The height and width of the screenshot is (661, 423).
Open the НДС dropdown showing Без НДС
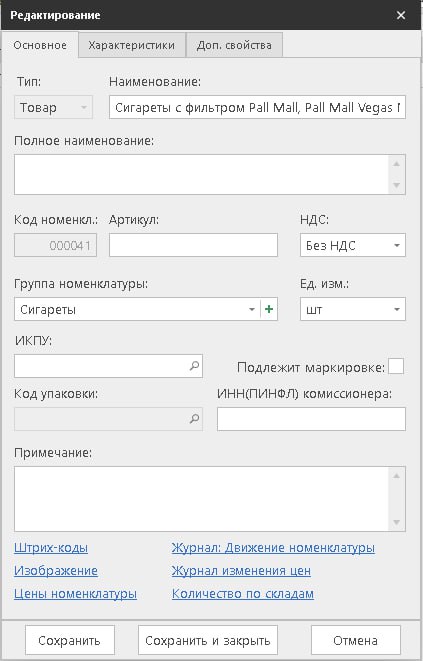(353, 245)
